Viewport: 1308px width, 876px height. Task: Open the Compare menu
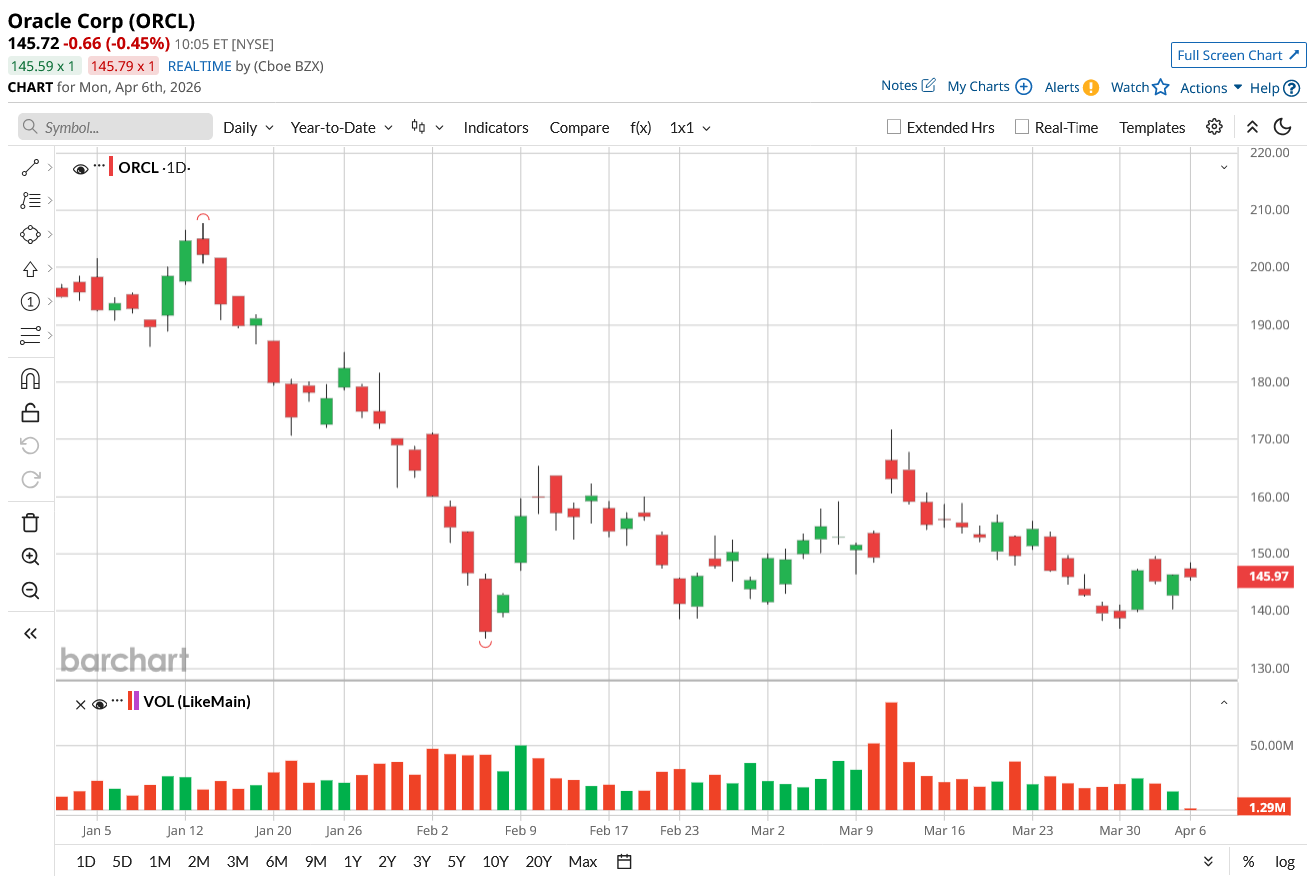point(579,127)
